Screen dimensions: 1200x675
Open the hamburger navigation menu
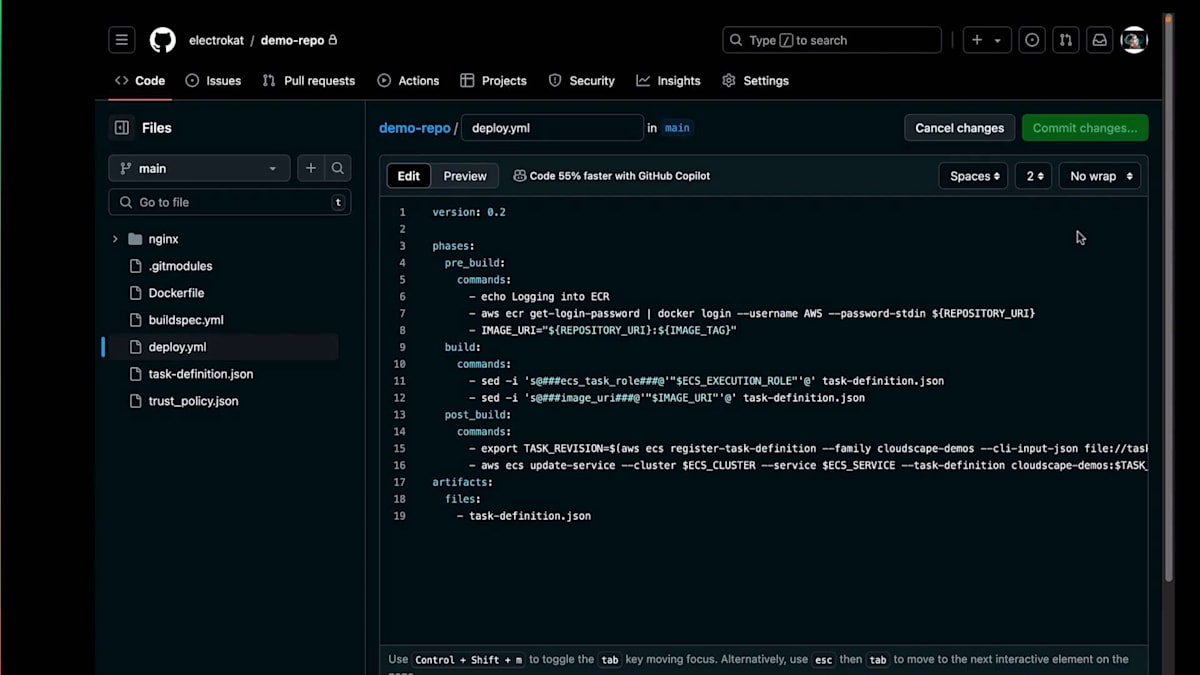[121, 40]
